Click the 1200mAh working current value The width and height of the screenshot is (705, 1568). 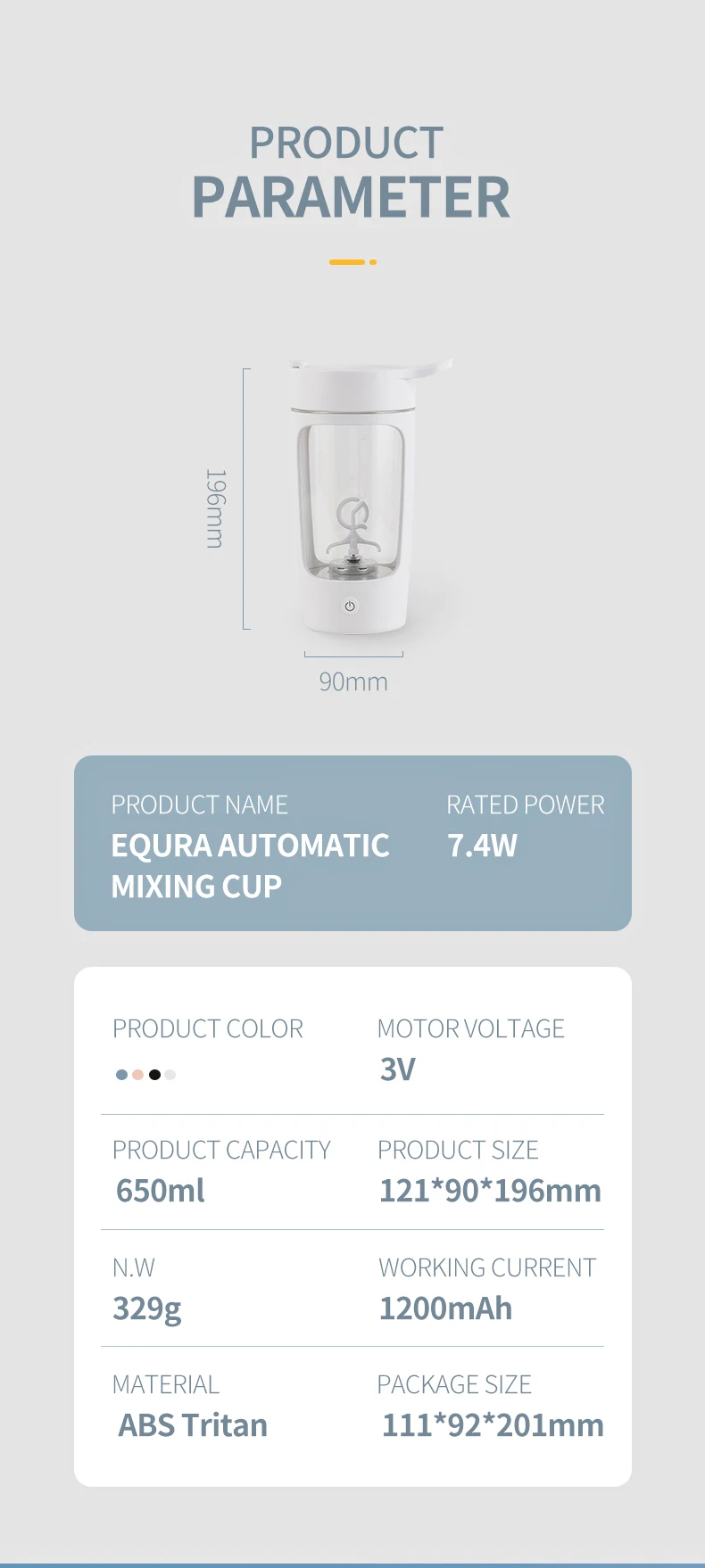(x=446, y=1308)
